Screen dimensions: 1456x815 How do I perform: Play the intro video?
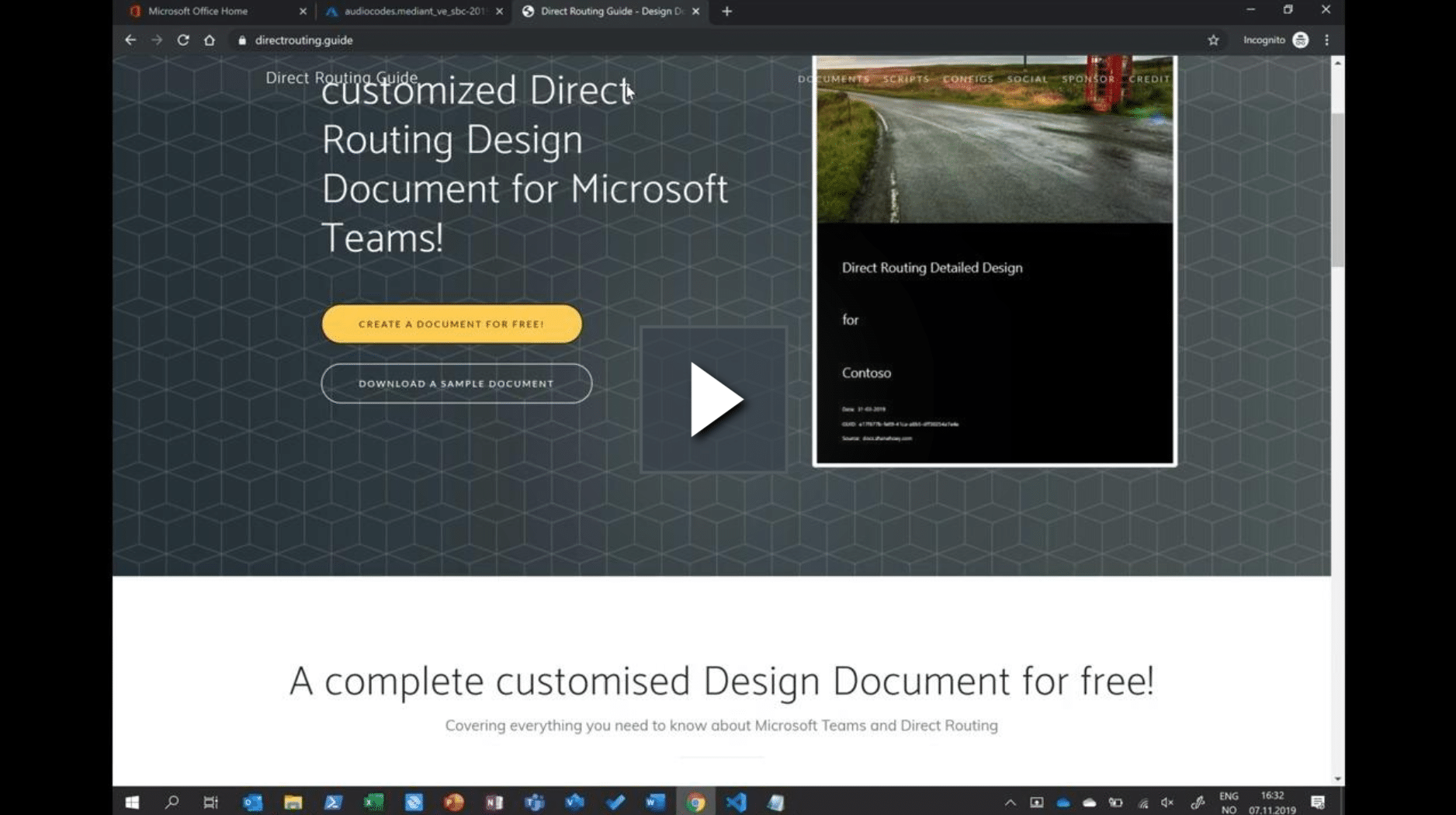tap(714, 399)
